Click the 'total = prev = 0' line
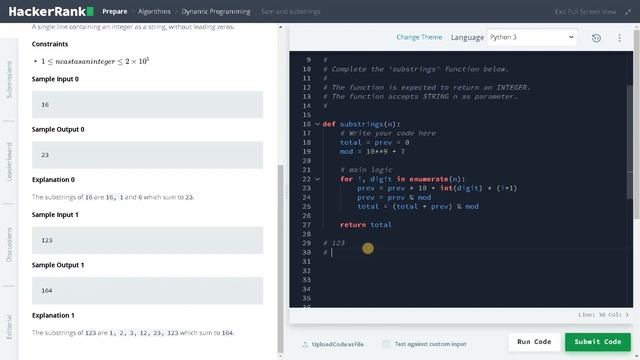 coord(374,142)
